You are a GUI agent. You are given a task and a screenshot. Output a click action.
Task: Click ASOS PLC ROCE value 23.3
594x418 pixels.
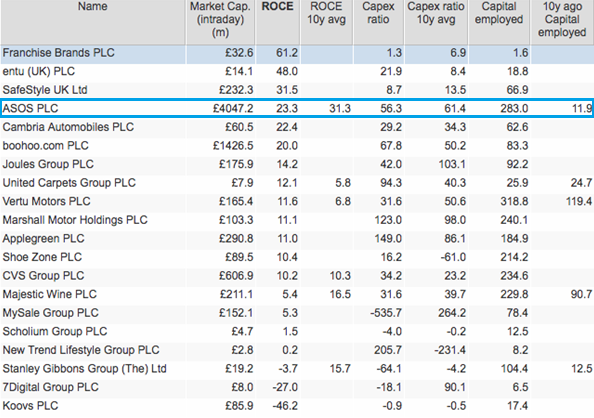pyautogui.click(x=287, y=108)
